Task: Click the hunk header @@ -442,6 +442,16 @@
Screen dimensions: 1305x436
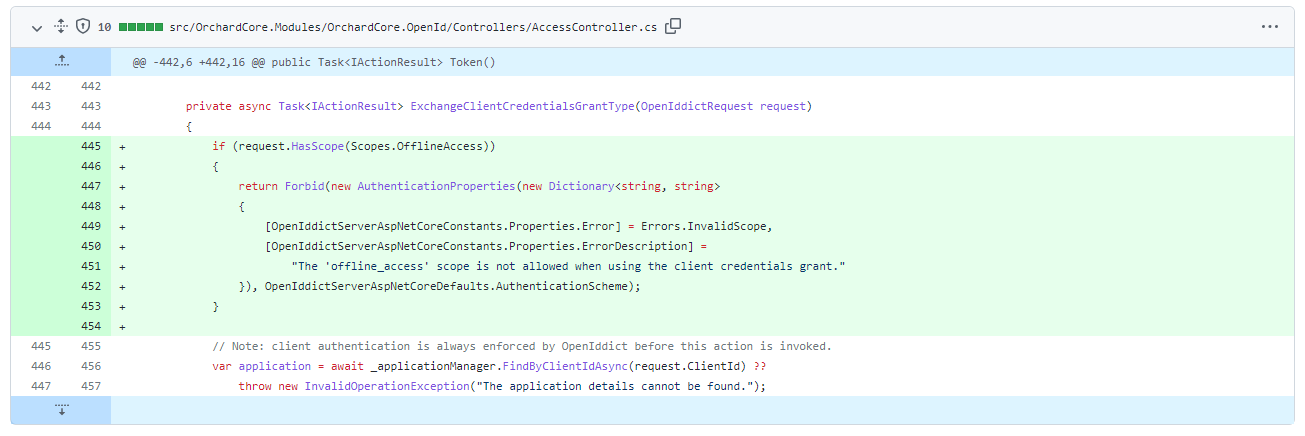Action: [314, 62]
